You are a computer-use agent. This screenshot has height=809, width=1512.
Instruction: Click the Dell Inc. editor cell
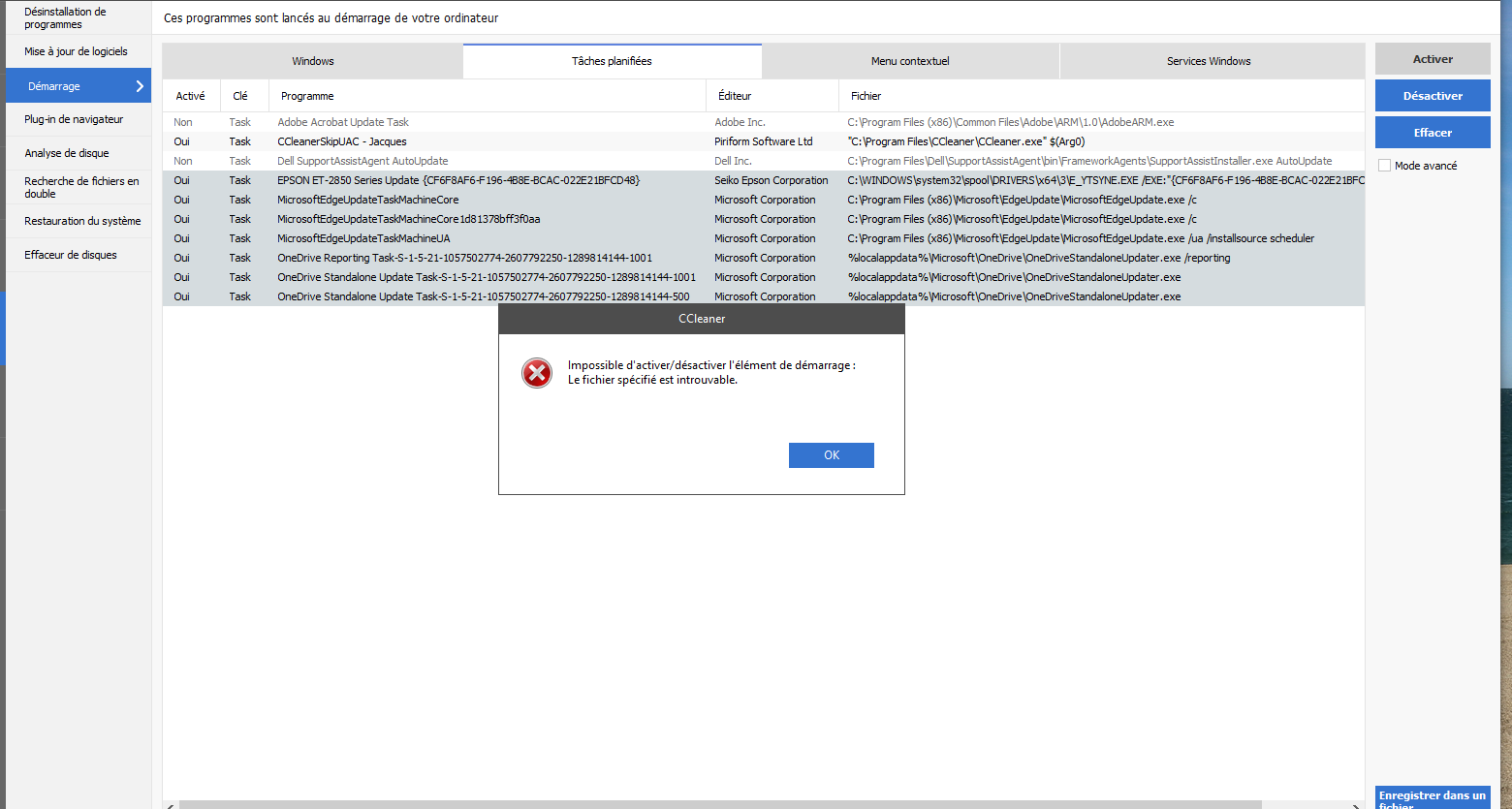[733, 161]
